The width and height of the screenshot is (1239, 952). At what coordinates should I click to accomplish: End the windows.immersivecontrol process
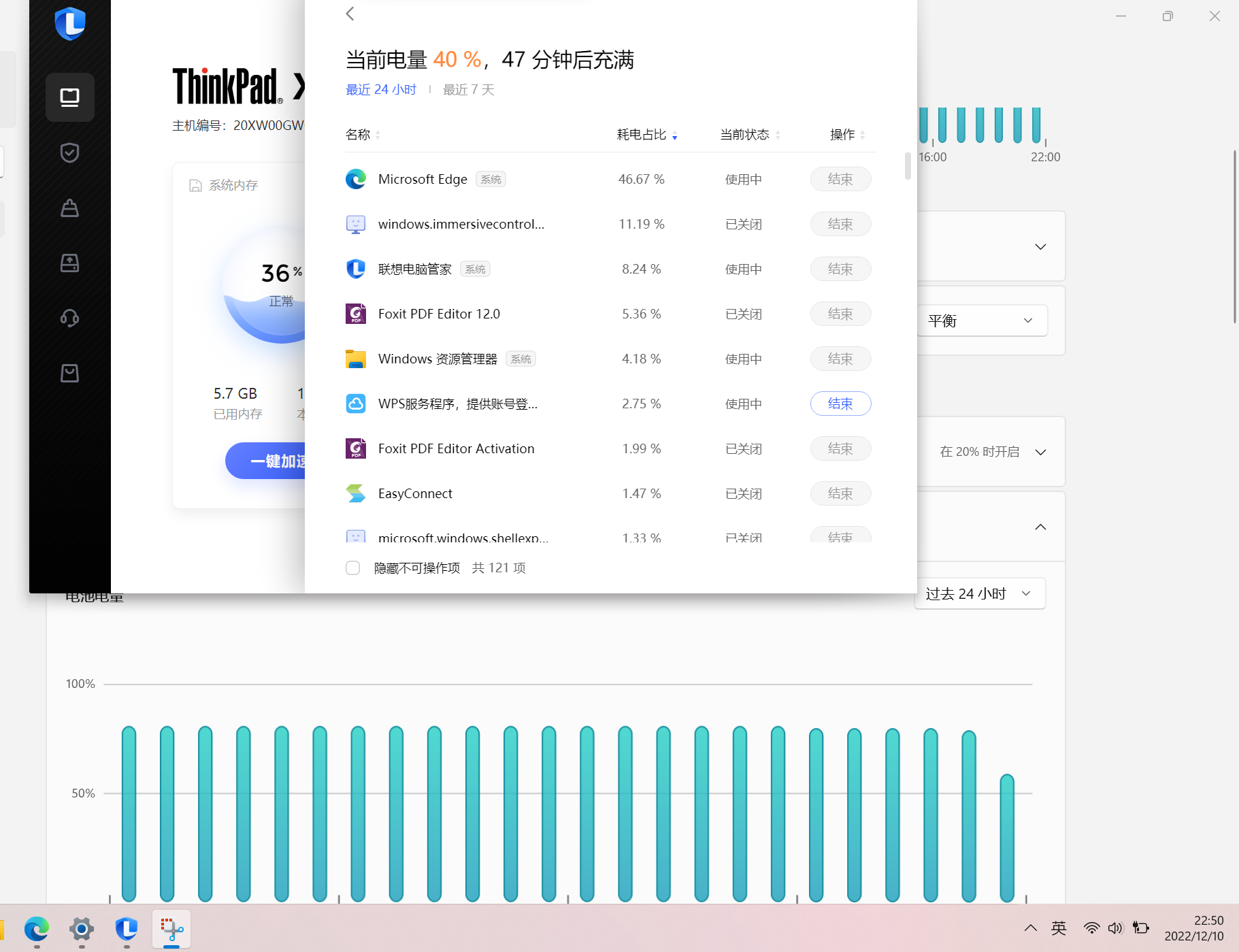click(x=840, y=224)
